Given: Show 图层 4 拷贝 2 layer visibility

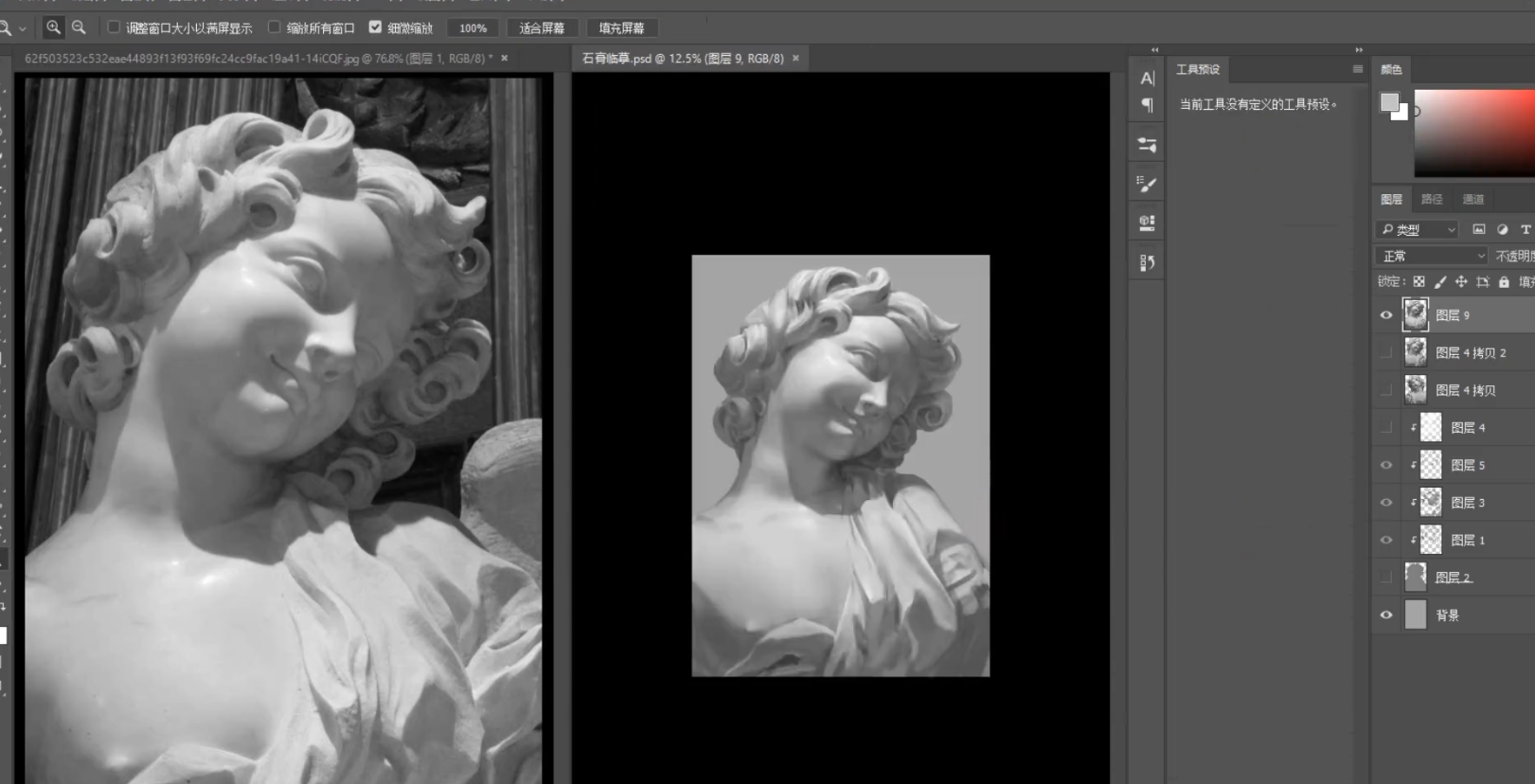Looking at the screenshot, I should 1386,352.
